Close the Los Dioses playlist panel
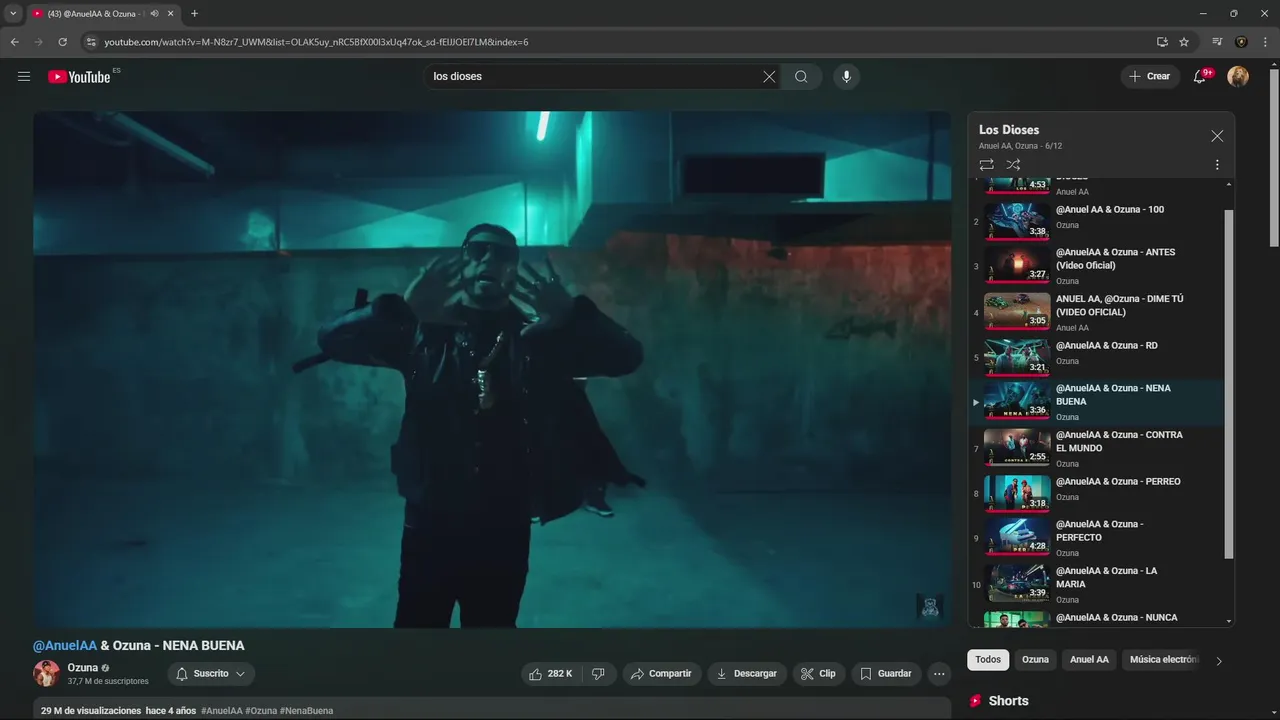Screen dimensions: 1280x720 click(x=1217, y=136)
